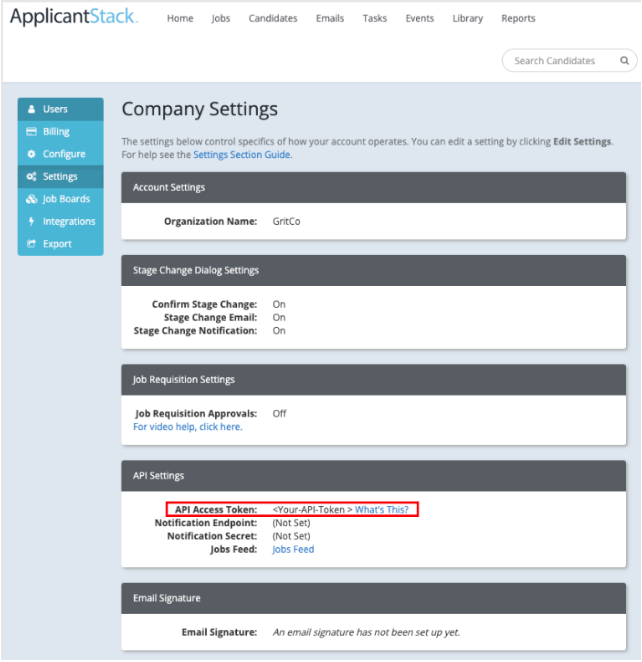This screenshot has height=662, width=642.
Task: Click the Job Requisition Approvals Off value
Action: click(279, 413)
